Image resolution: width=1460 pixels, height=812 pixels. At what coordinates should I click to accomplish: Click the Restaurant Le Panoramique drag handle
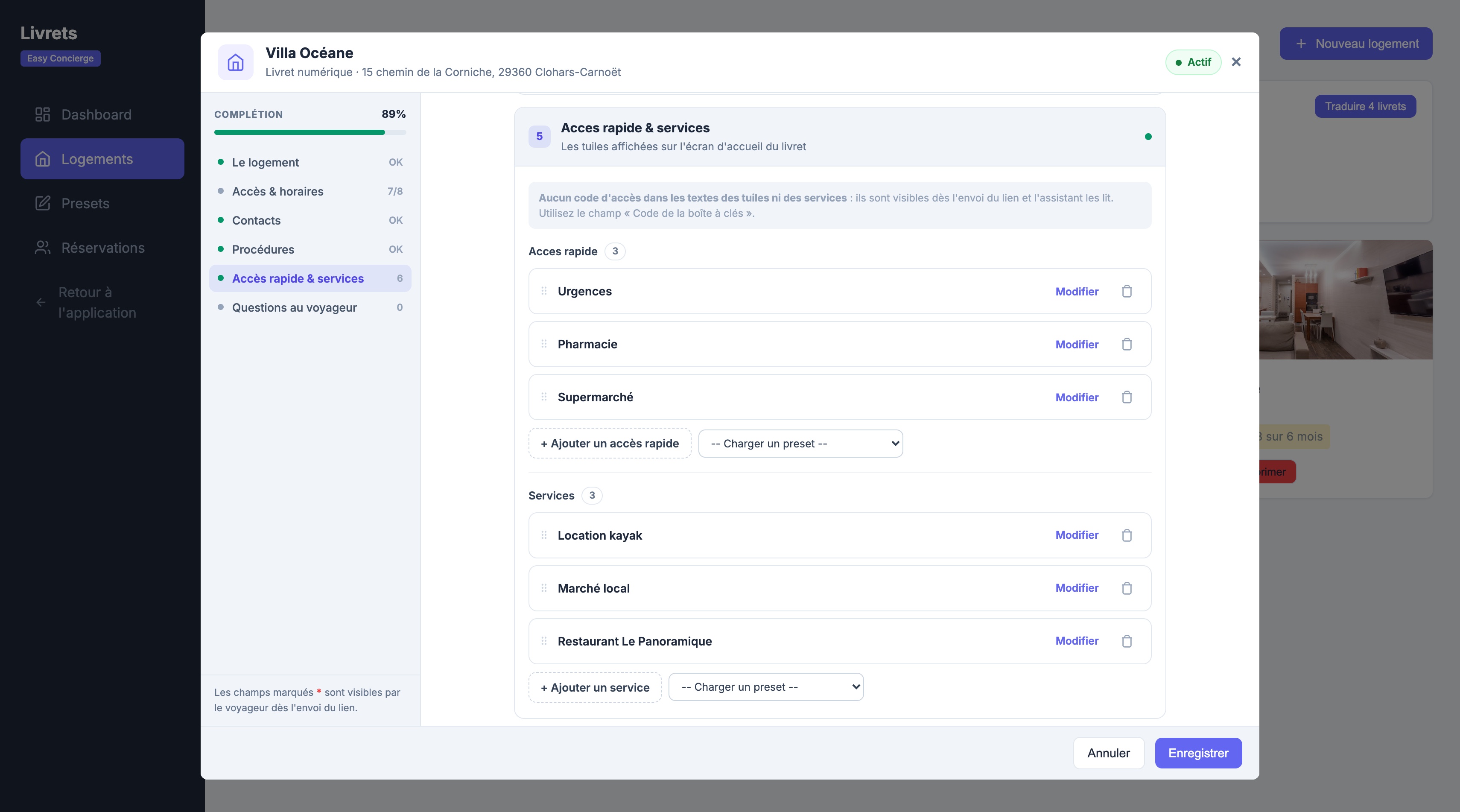coord(544,641)
